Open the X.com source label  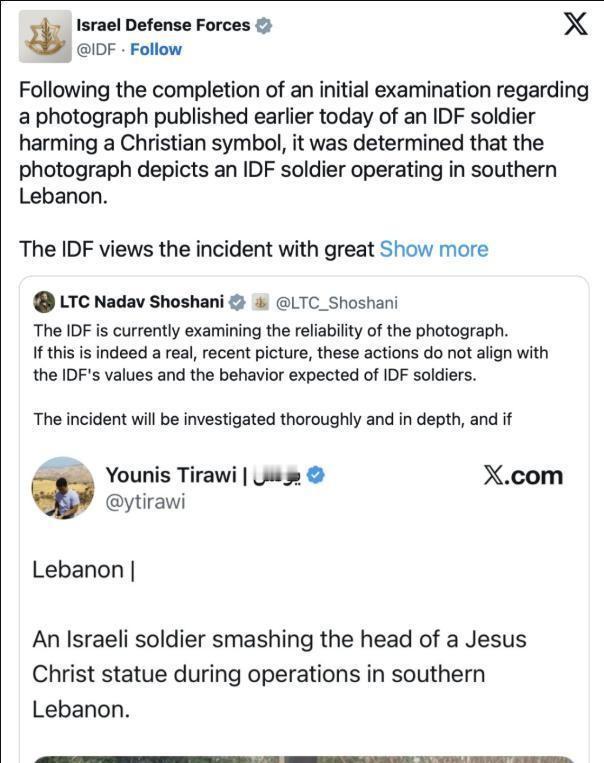click(x=523, y=475)
